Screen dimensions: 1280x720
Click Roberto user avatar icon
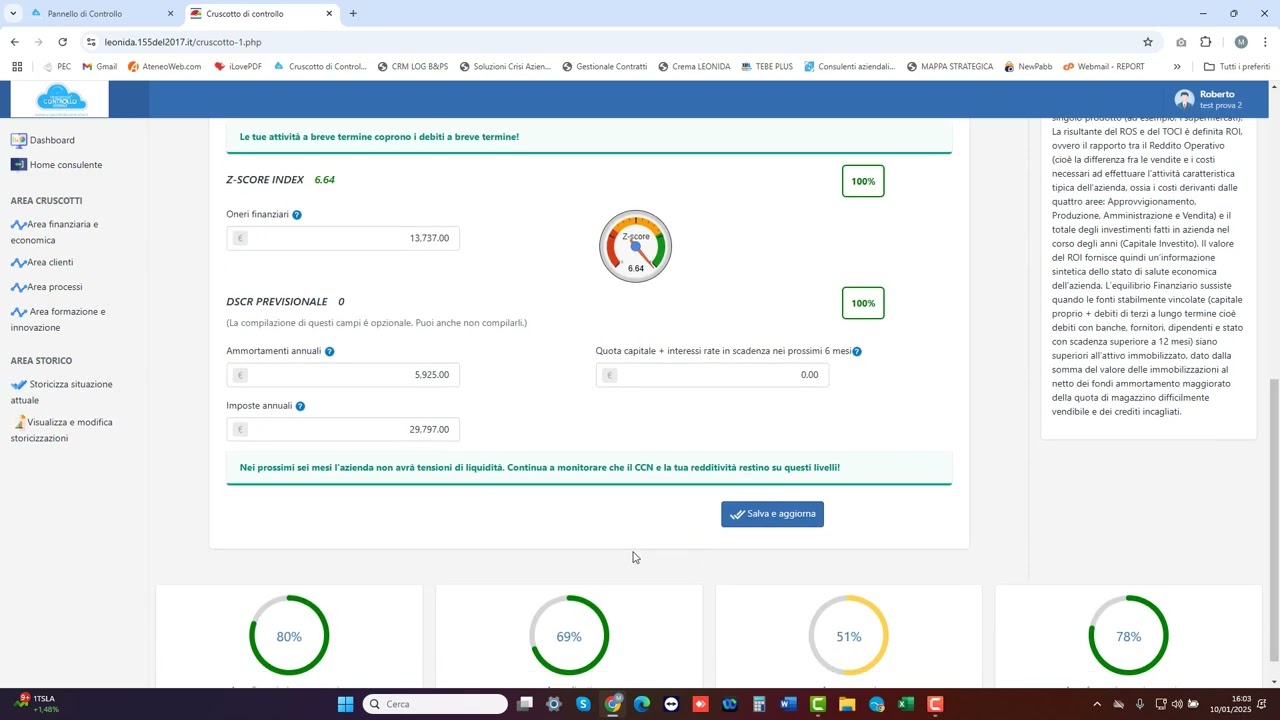1184,99
